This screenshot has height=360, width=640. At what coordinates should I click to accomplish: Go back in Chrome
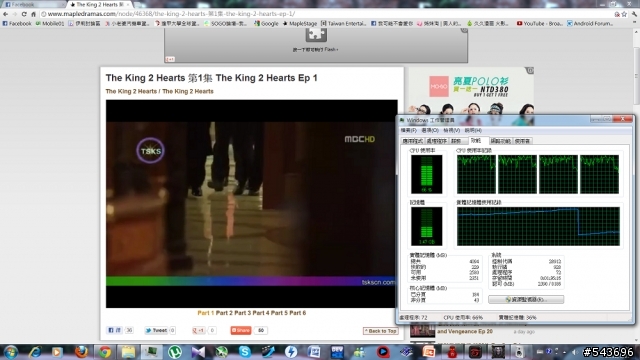pos(5,14)
